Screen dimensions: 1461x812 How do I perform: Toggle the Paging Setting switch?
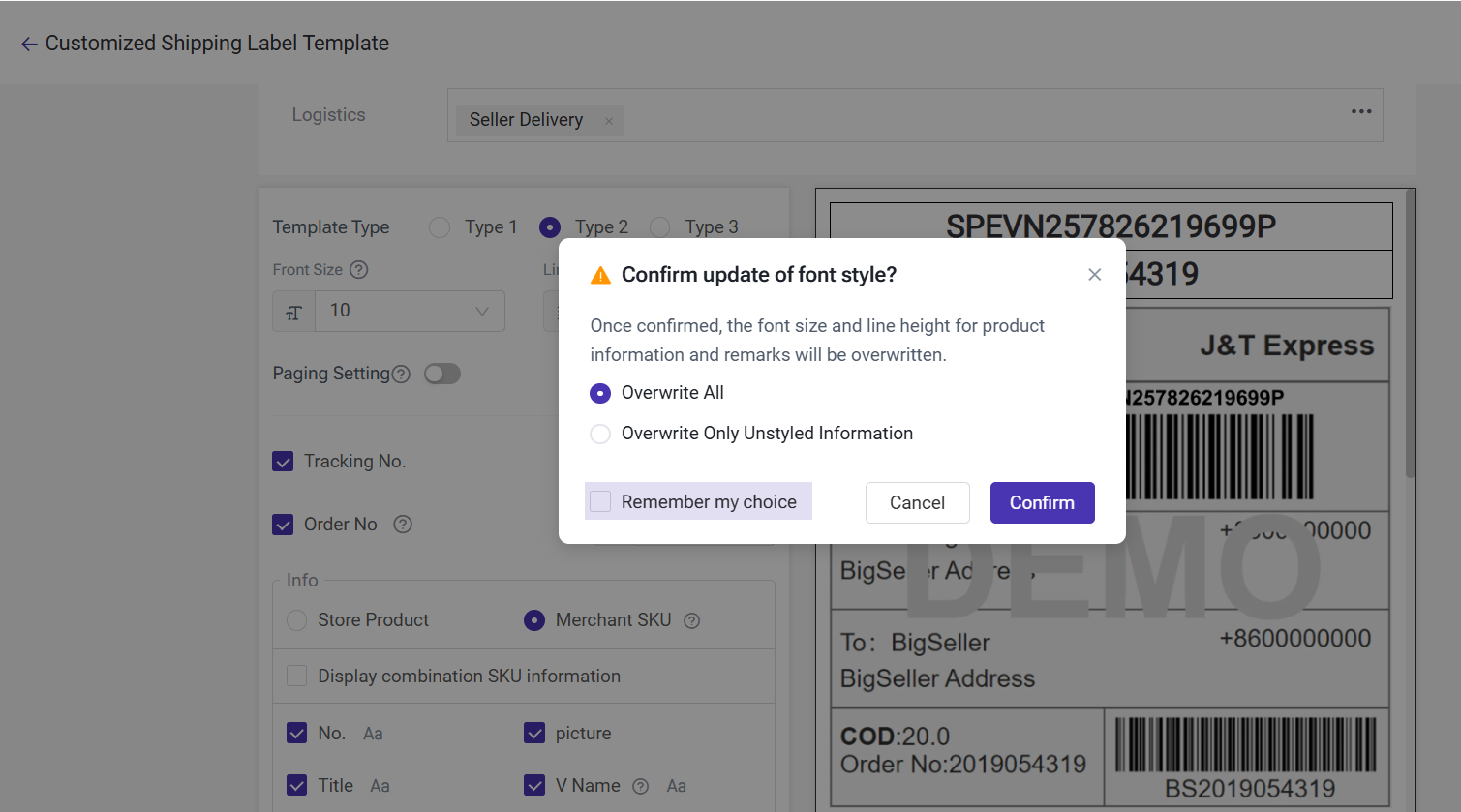[442, 374]
